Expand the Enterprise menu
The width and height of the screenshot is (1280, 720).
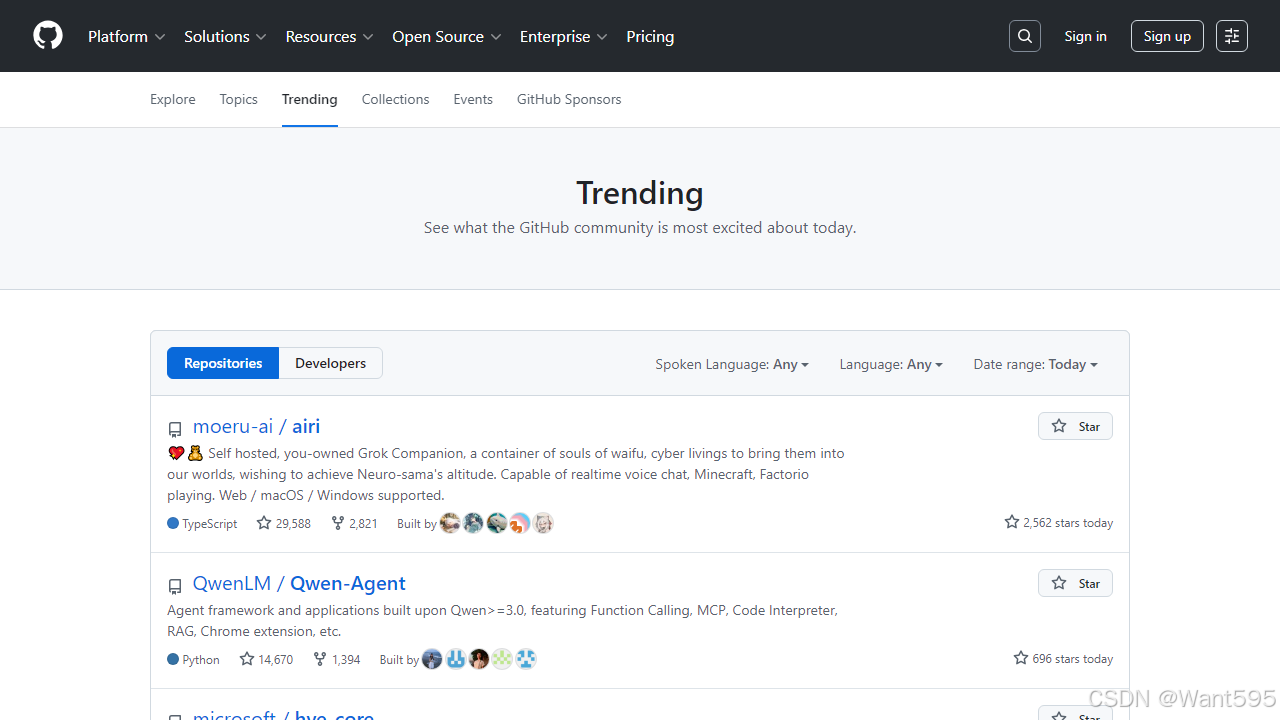[x=564, y=36]
